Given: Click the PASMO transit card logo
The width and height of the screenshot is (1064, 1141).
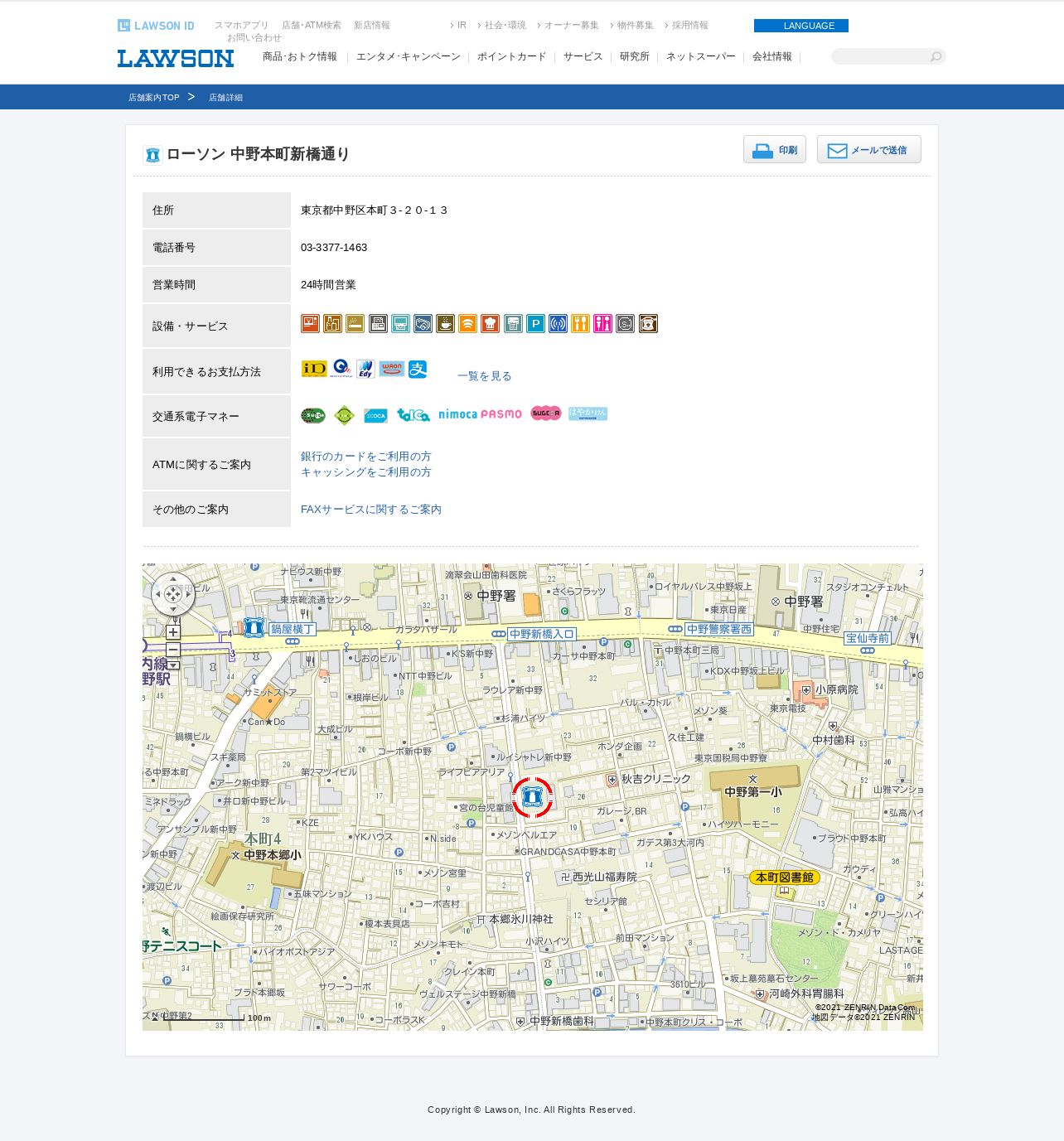Looking at the screenshot, I should 501,414.
